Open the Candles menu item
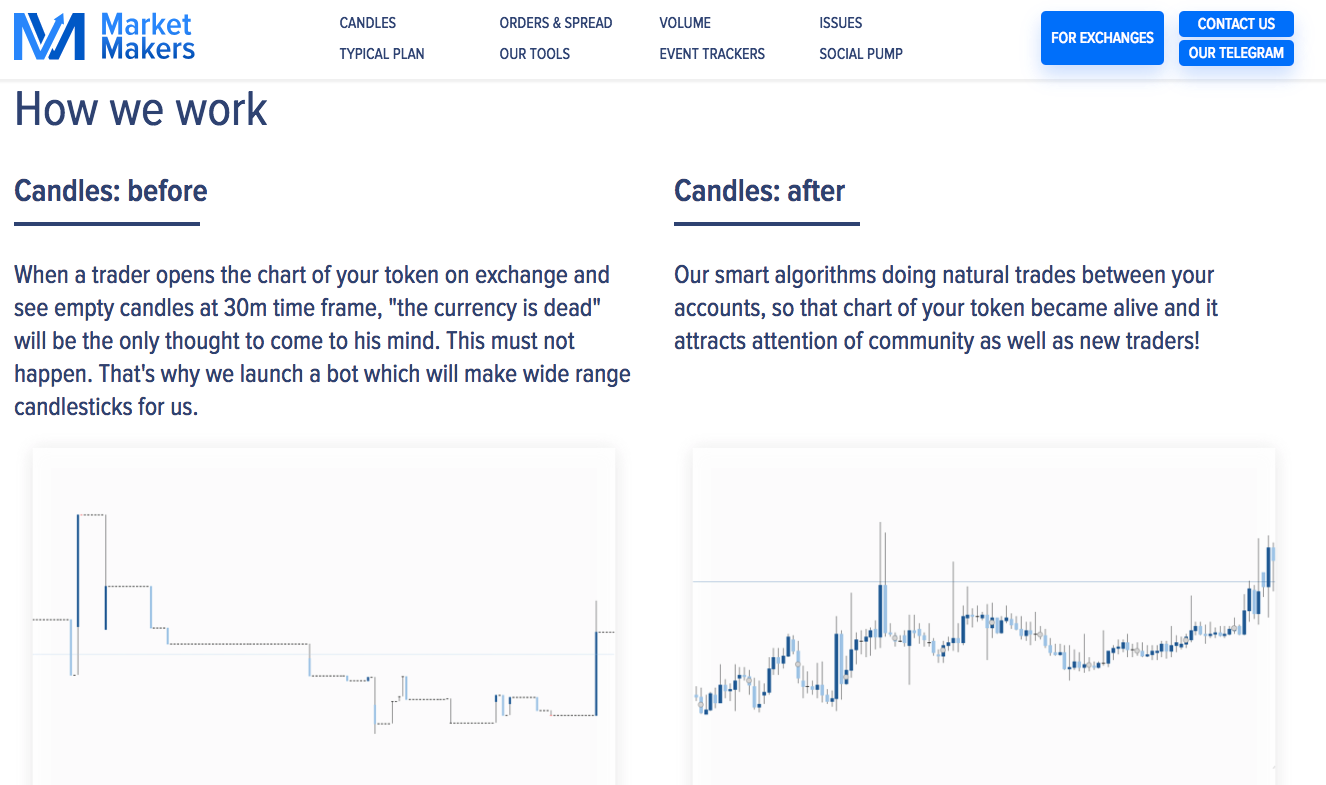Viewport: 1326px width, 785px height. [367, 23]
